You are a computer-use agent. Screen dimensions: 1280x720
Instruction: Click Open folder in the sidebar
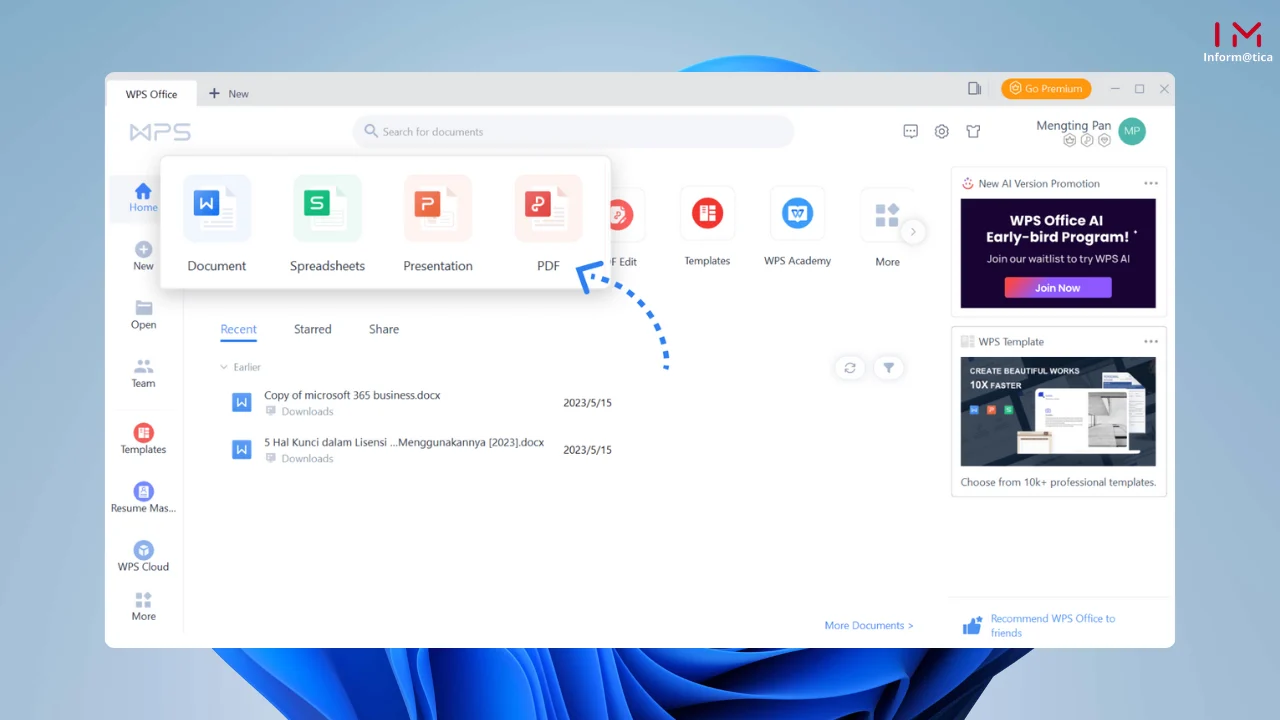point(143,315)
